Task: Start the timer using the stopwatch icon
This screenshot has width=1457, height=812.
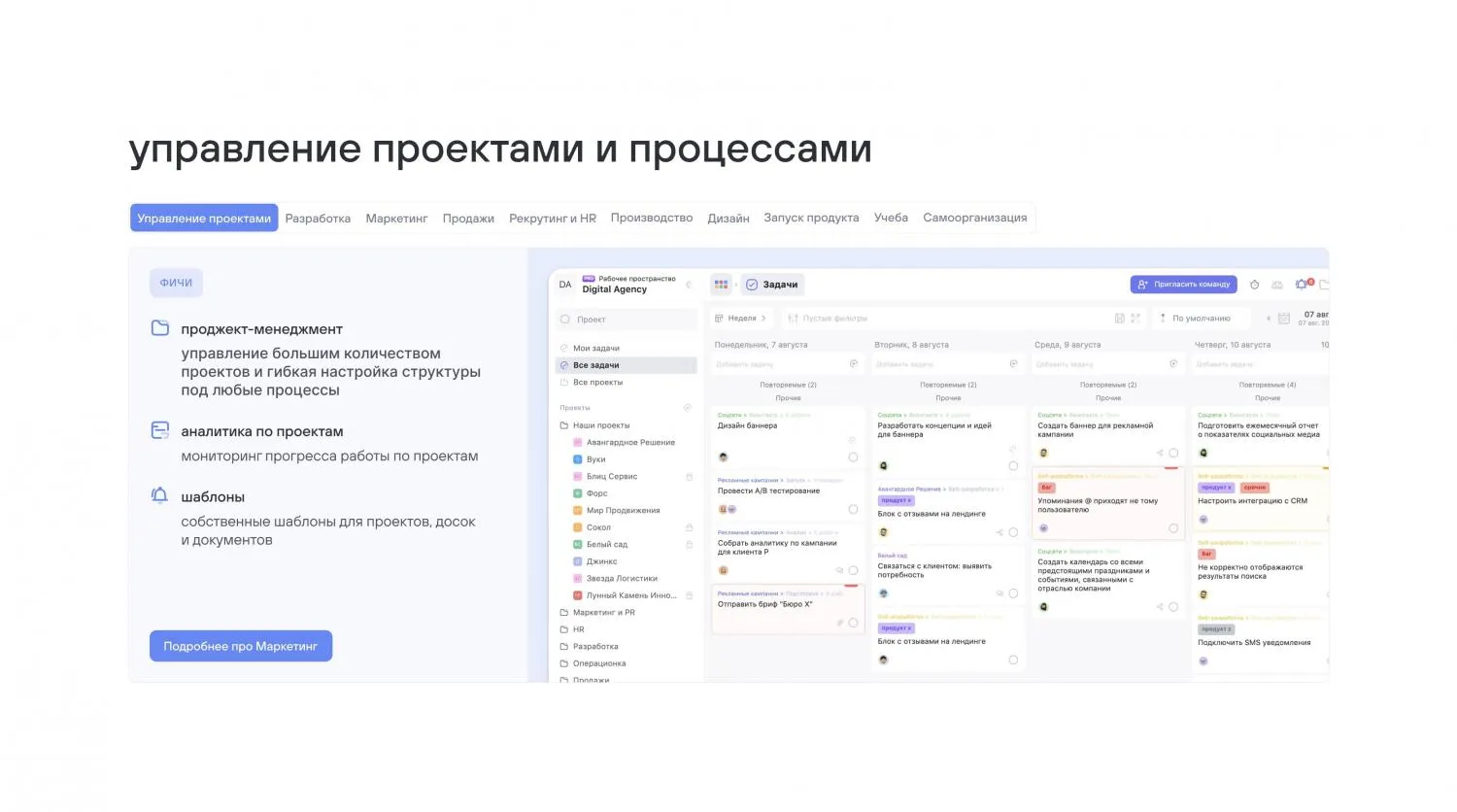Action: point(1254,284)
